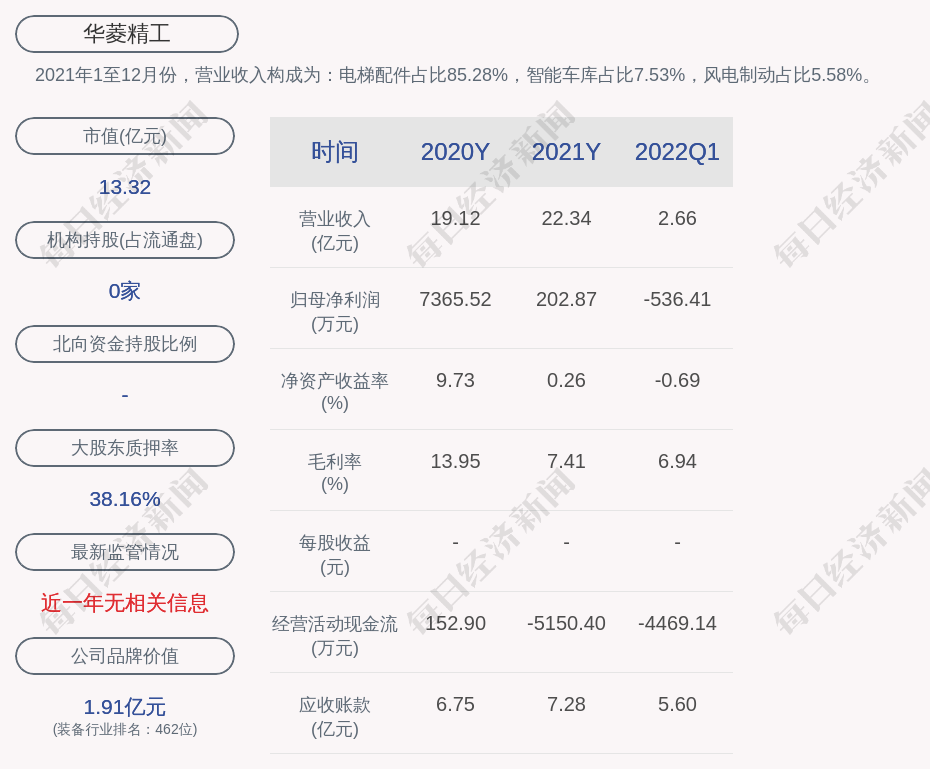930x769 pixels.
Task: Click gross margin value 6.94
Action: click(677, 461)
